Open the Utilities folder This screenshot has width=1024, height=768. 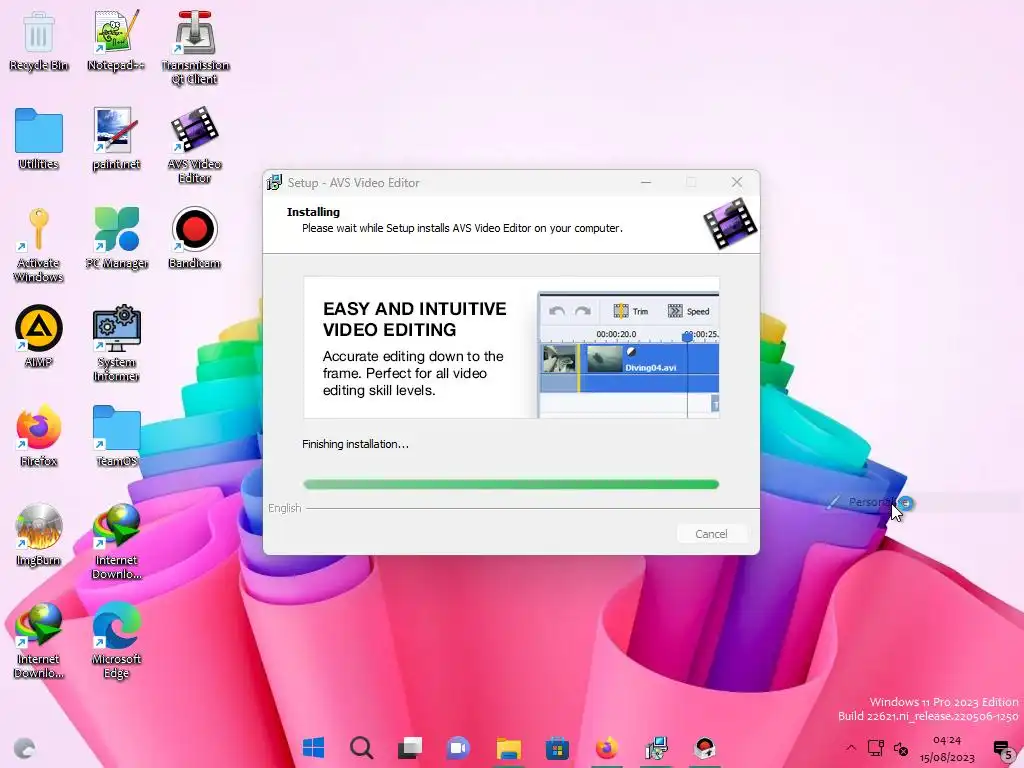(x=39, y=139)
